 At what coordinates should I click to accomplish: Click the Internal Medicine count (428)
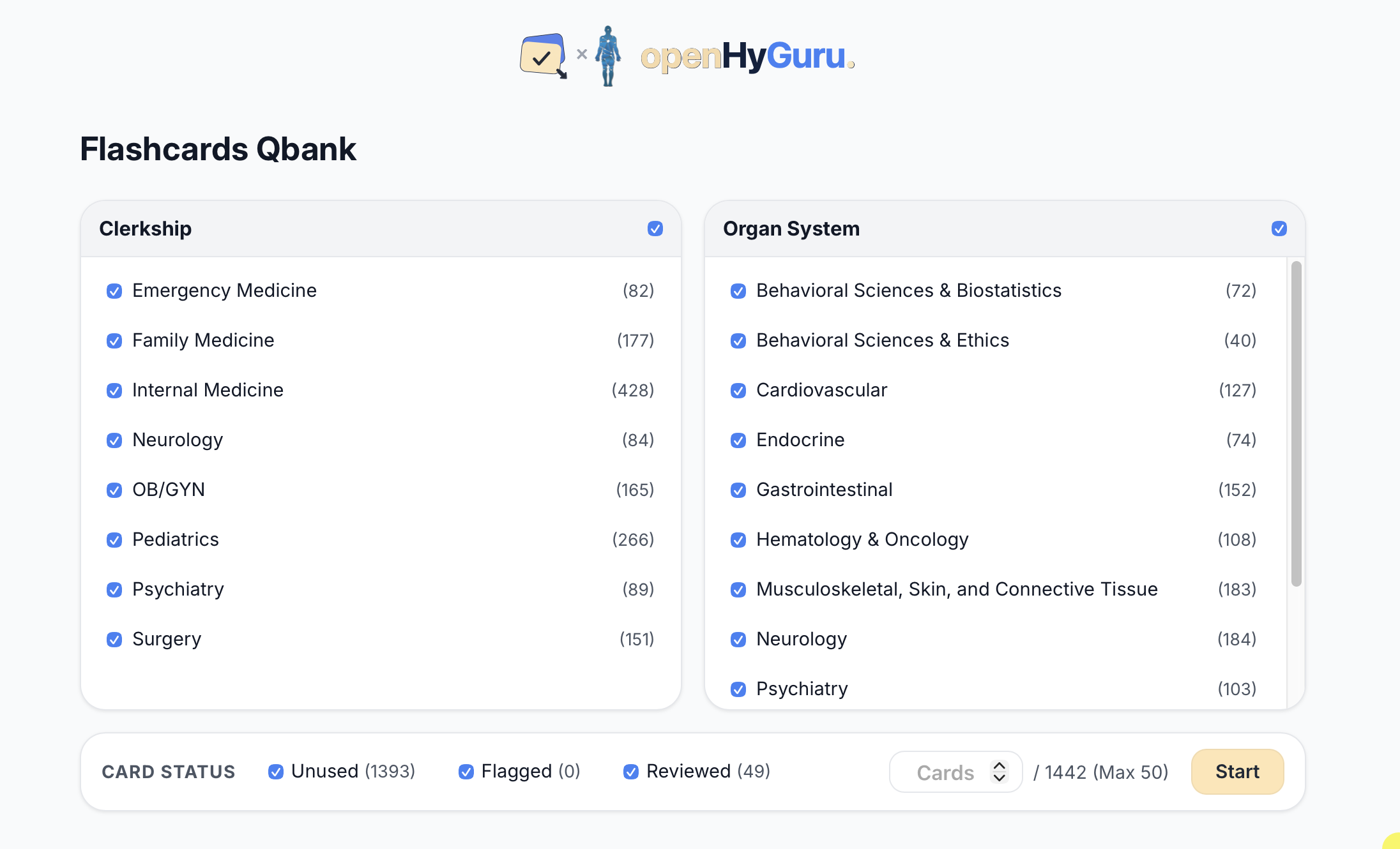pyautogui.click(x=633, y=391)
